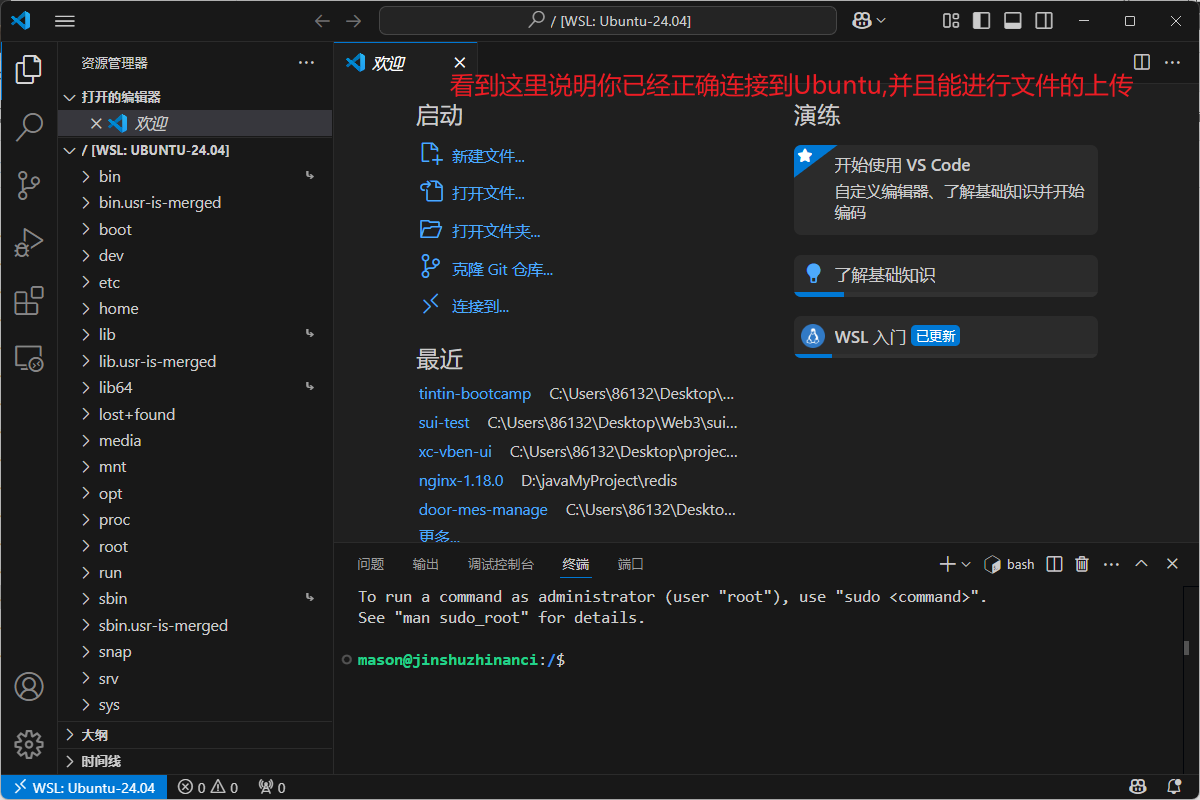
Task: Switch to 问题 panel tab
Action: pyautogui.click(x=371, y=564)
